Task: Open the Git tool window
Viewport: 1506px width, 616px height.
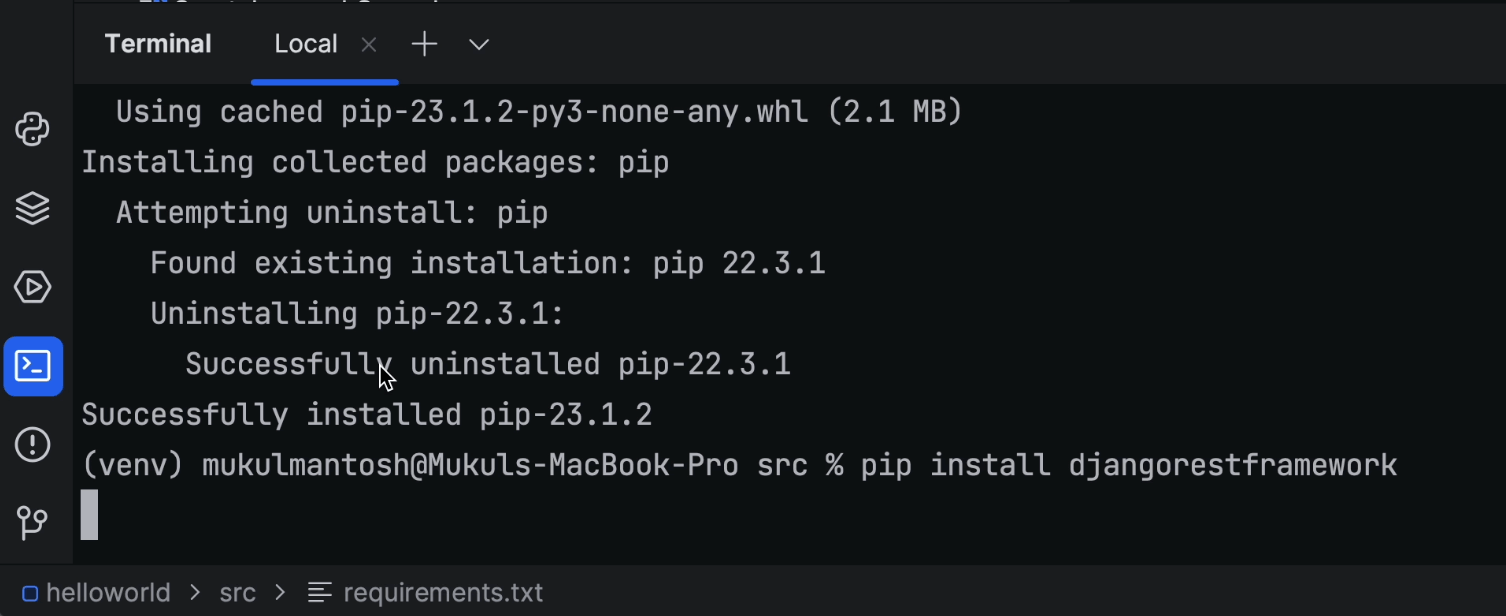Action: 33,522
